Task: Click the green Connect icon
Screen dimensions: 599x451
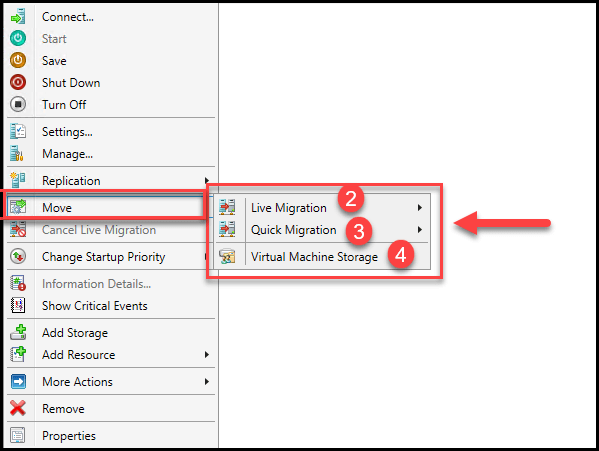Action: click(x=18, y=17)
